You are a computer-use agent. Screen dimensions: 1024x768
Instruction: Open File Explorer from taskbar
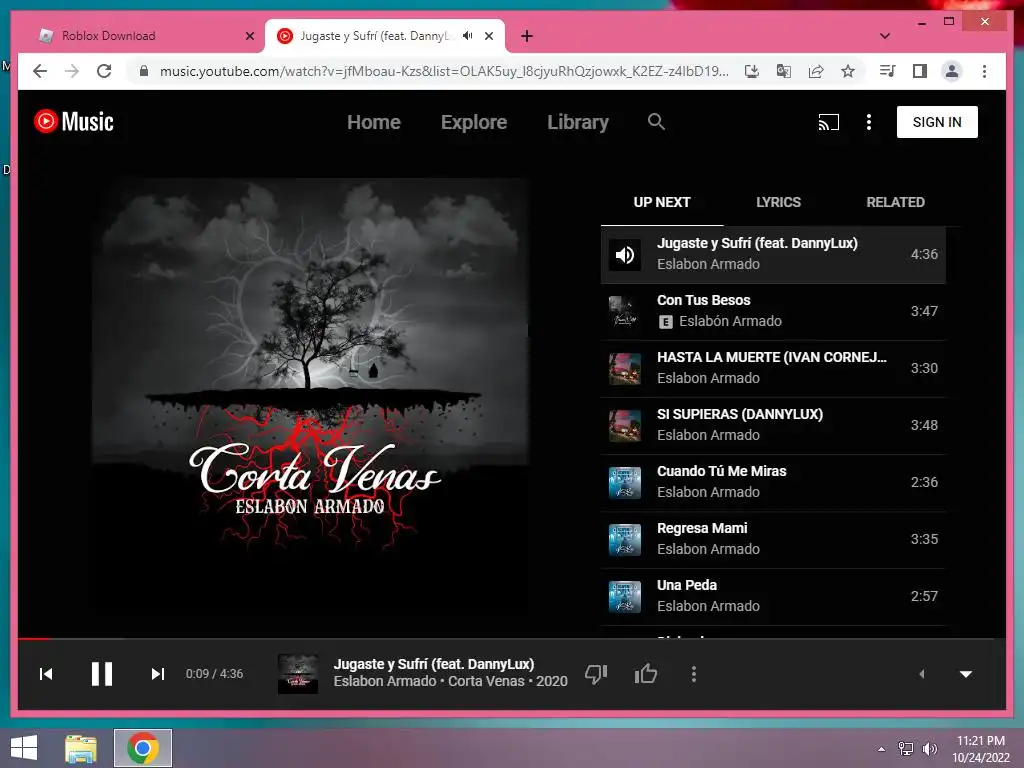tap(81, 748)
